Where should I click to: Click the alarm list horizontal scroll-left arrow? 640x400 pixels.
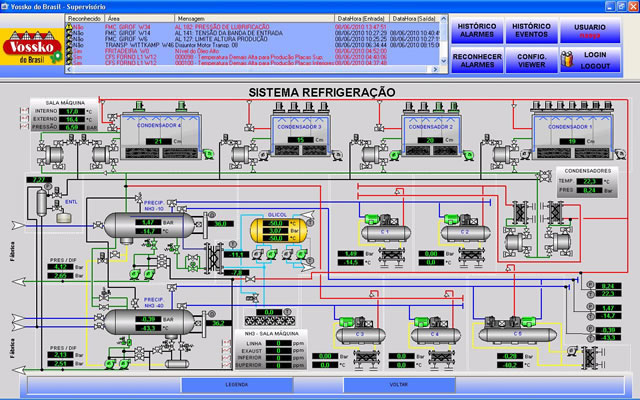69,69
